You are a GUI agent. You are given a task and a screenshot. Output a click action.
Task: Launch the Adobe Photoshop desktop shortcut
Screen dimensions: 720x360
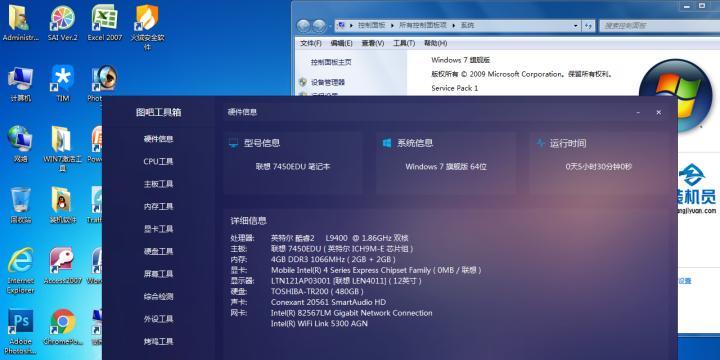[x=20, y=332]
